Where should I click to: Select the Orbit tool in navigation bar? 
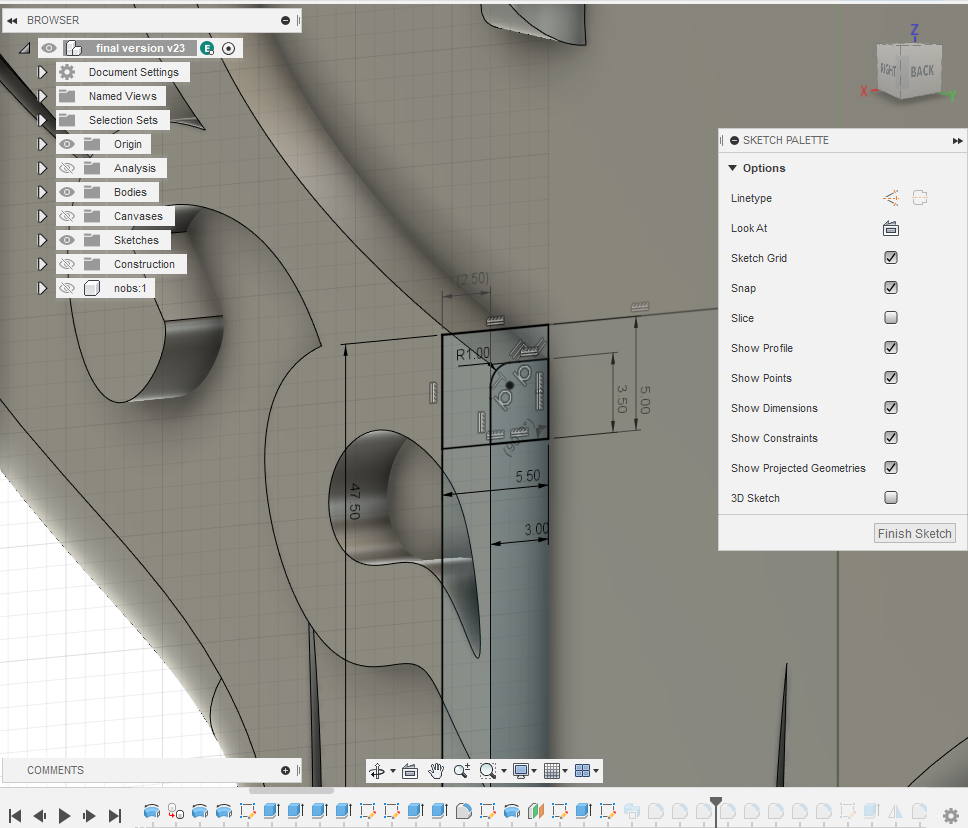pos(377,771)
